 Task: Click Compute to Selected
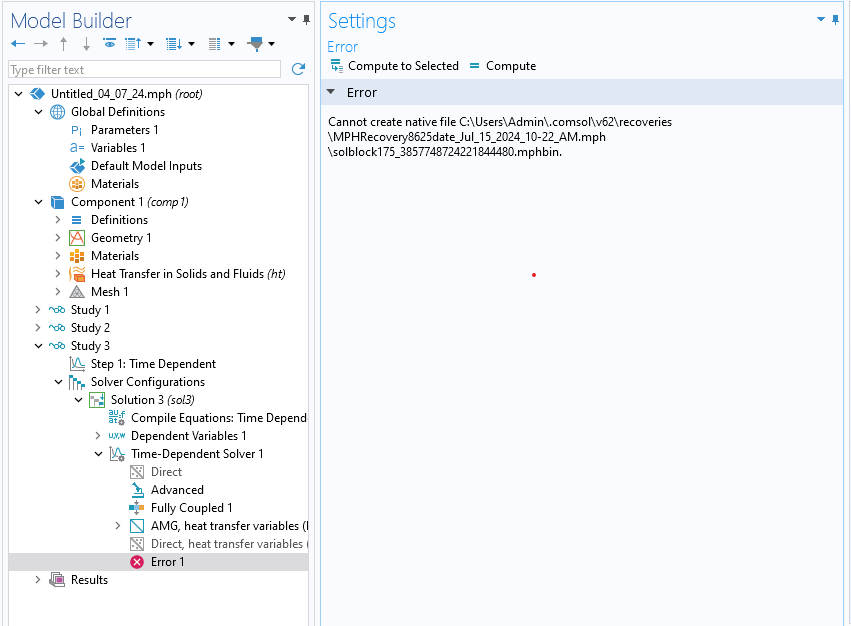394,66
